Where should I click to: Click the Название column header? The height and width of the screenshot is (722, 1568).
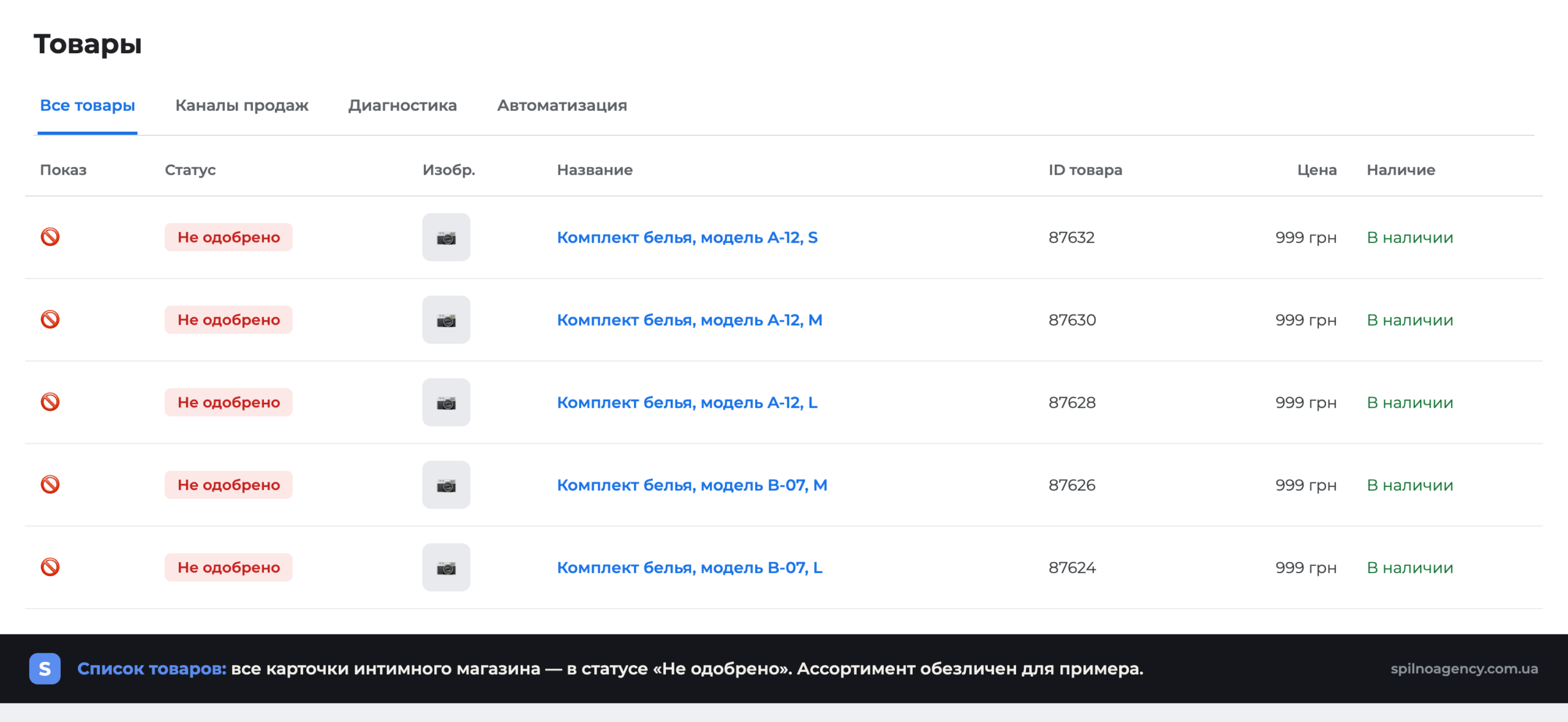[595, 170]
